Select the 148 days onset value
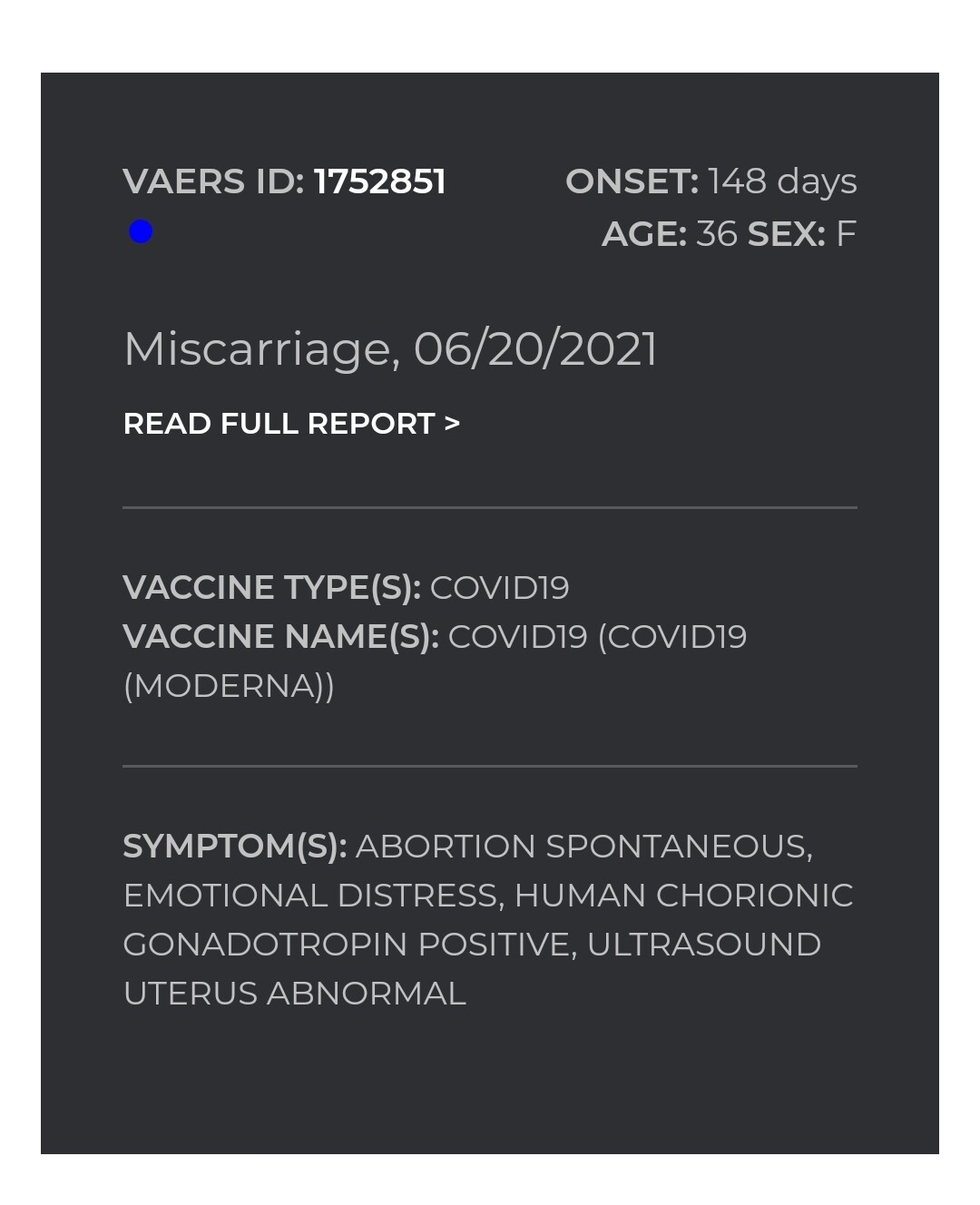This screenshot has height=1205, width=980. click(782, 181)
